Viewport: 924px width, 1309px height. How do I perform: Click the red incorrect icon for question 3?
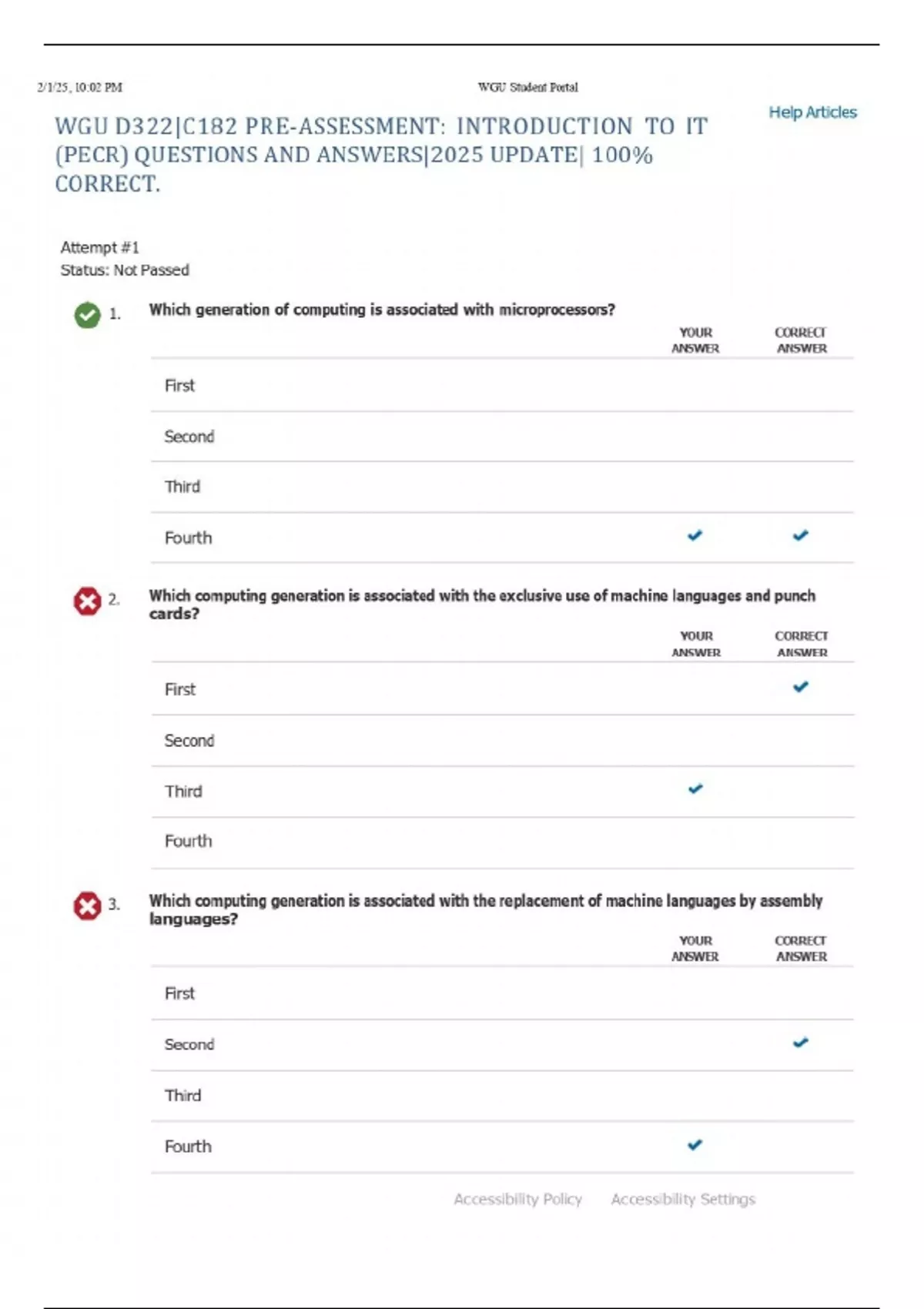click(87, 906)
